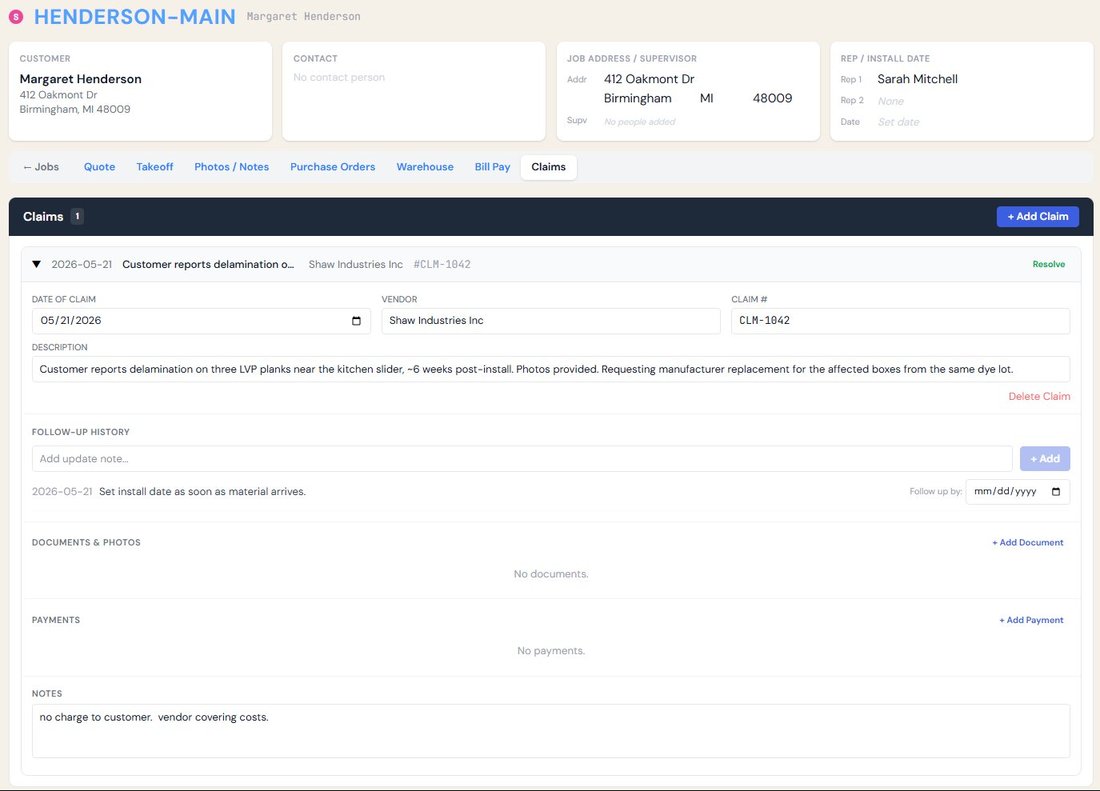Open Photos / Notes tab

point(232,167)
